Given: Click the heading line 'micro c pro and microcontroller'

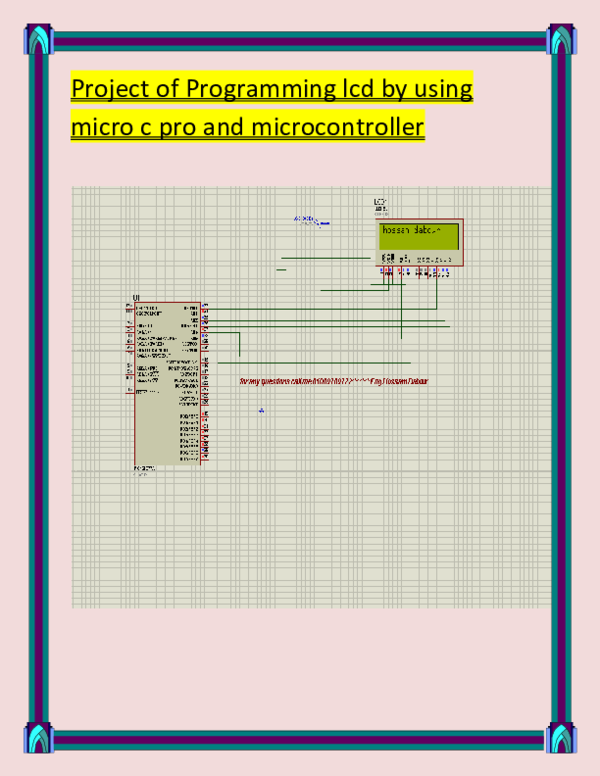Looking at the screenshot, I should click(248, 126).
